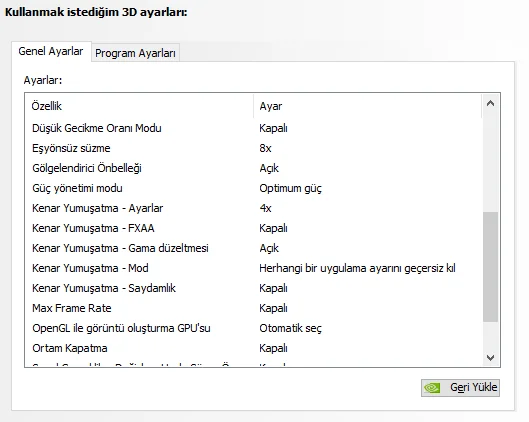The image size is (529, 422).
Task: Click the scroll up arrow in settings list
Action: click(x=491, y=104)
